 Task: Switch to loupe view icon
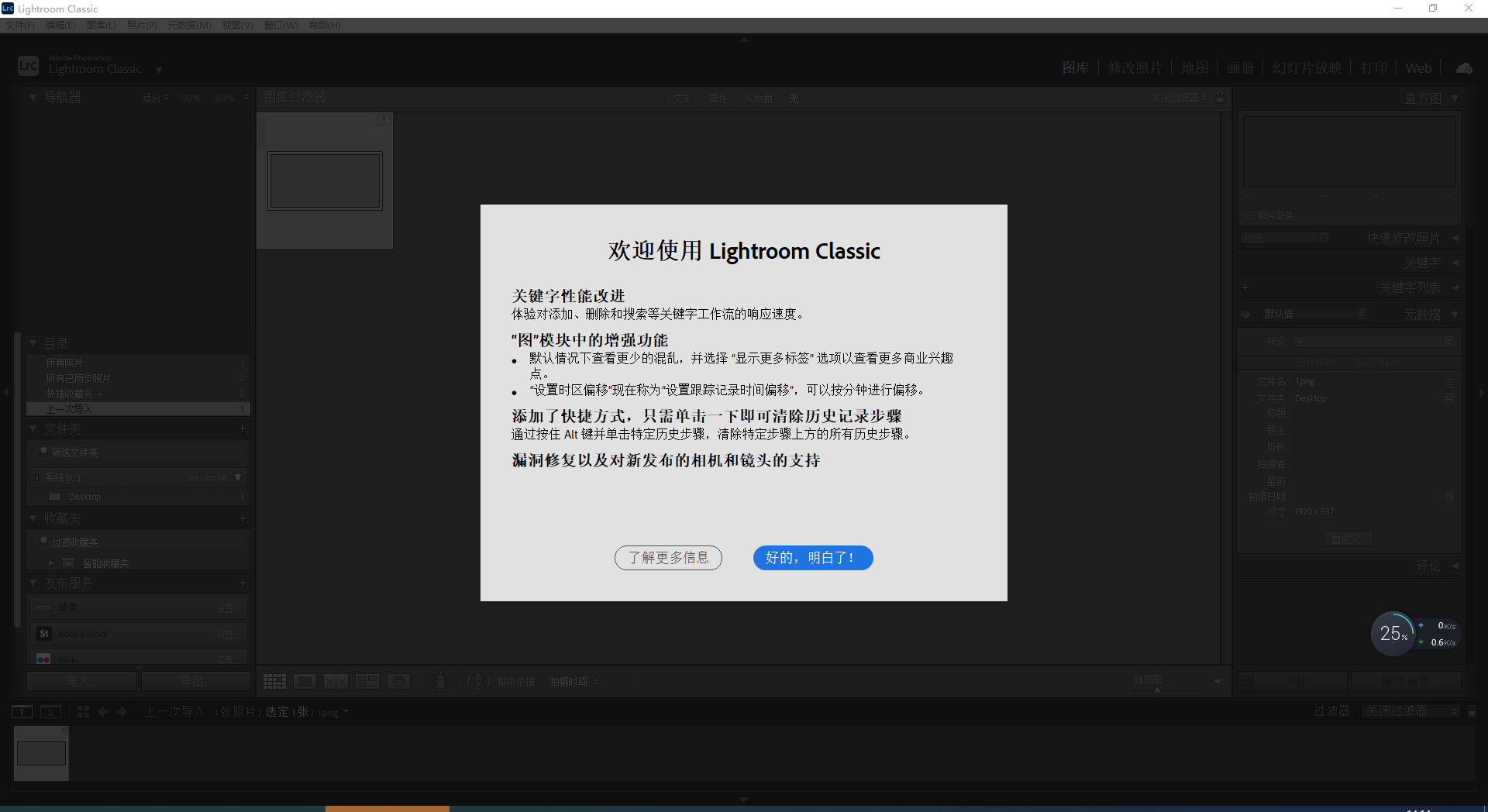305,682
